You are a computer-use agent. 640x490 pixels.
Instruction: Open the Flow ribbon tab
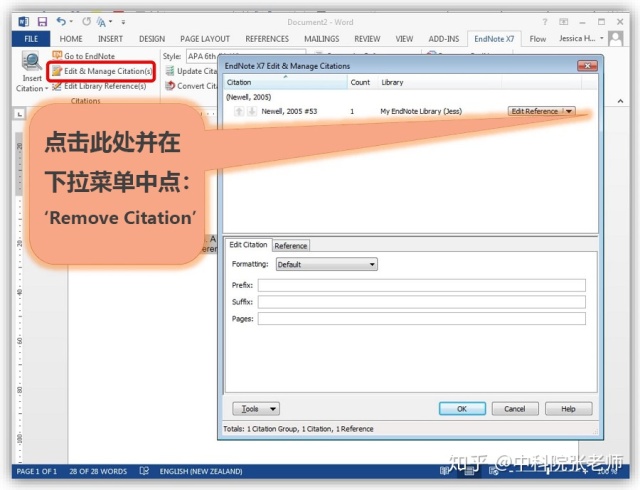pyautogui.click(x=538, y=39)
